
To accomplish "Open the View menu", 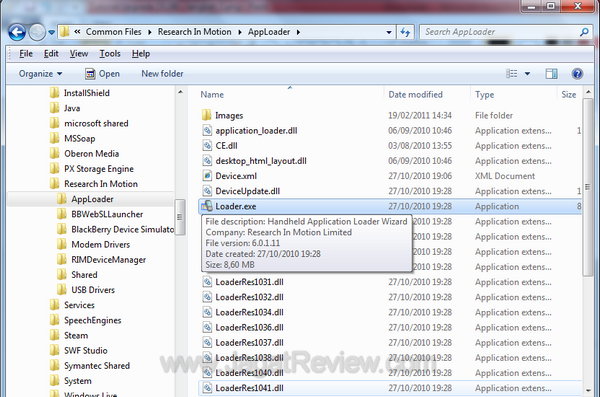I will 78,54.
